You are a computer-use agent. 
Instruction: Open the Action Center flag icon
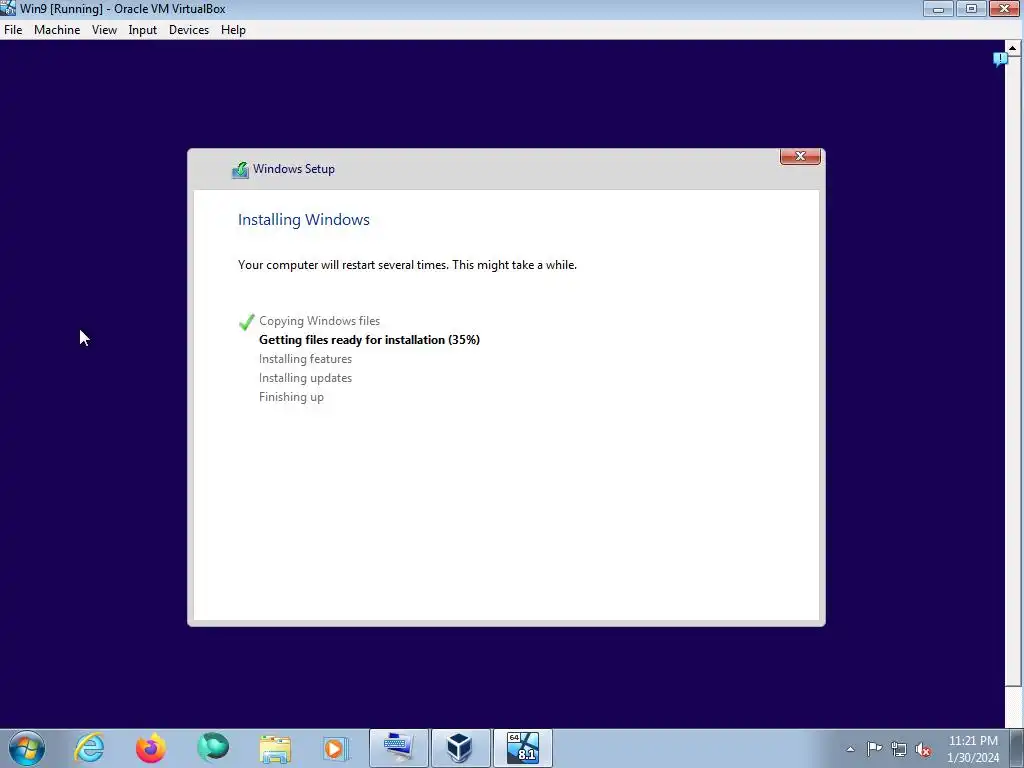click(x=874, y=748)
